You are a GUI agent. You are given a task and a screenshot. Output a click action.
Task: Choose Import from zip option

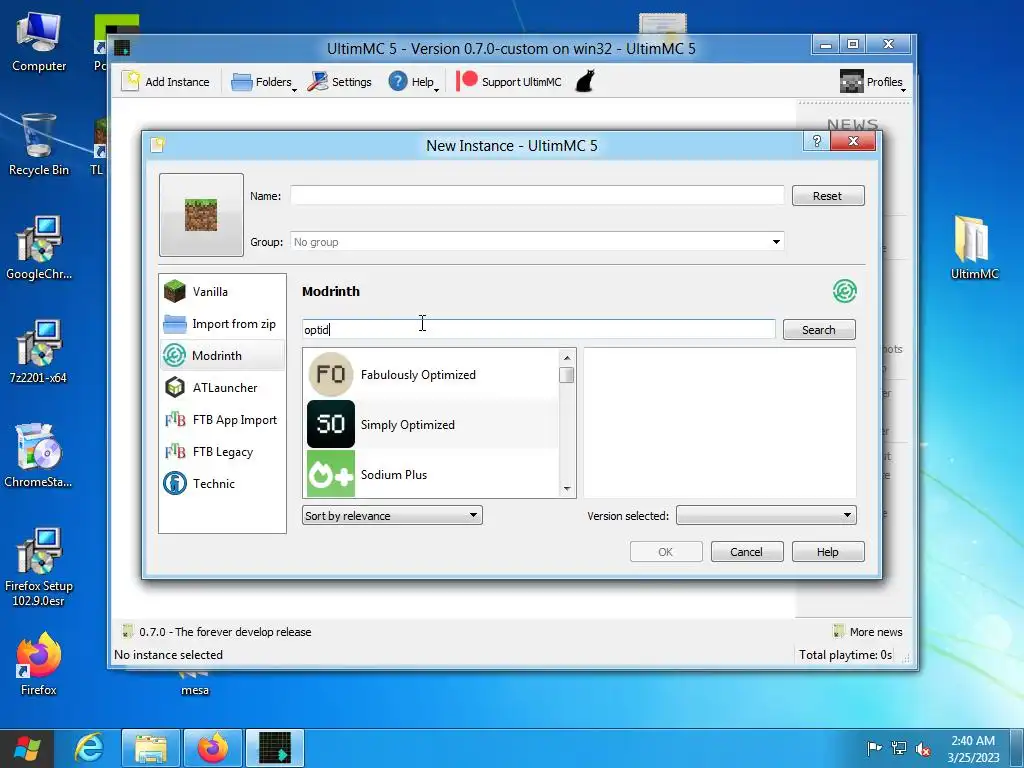pos(222,323)
